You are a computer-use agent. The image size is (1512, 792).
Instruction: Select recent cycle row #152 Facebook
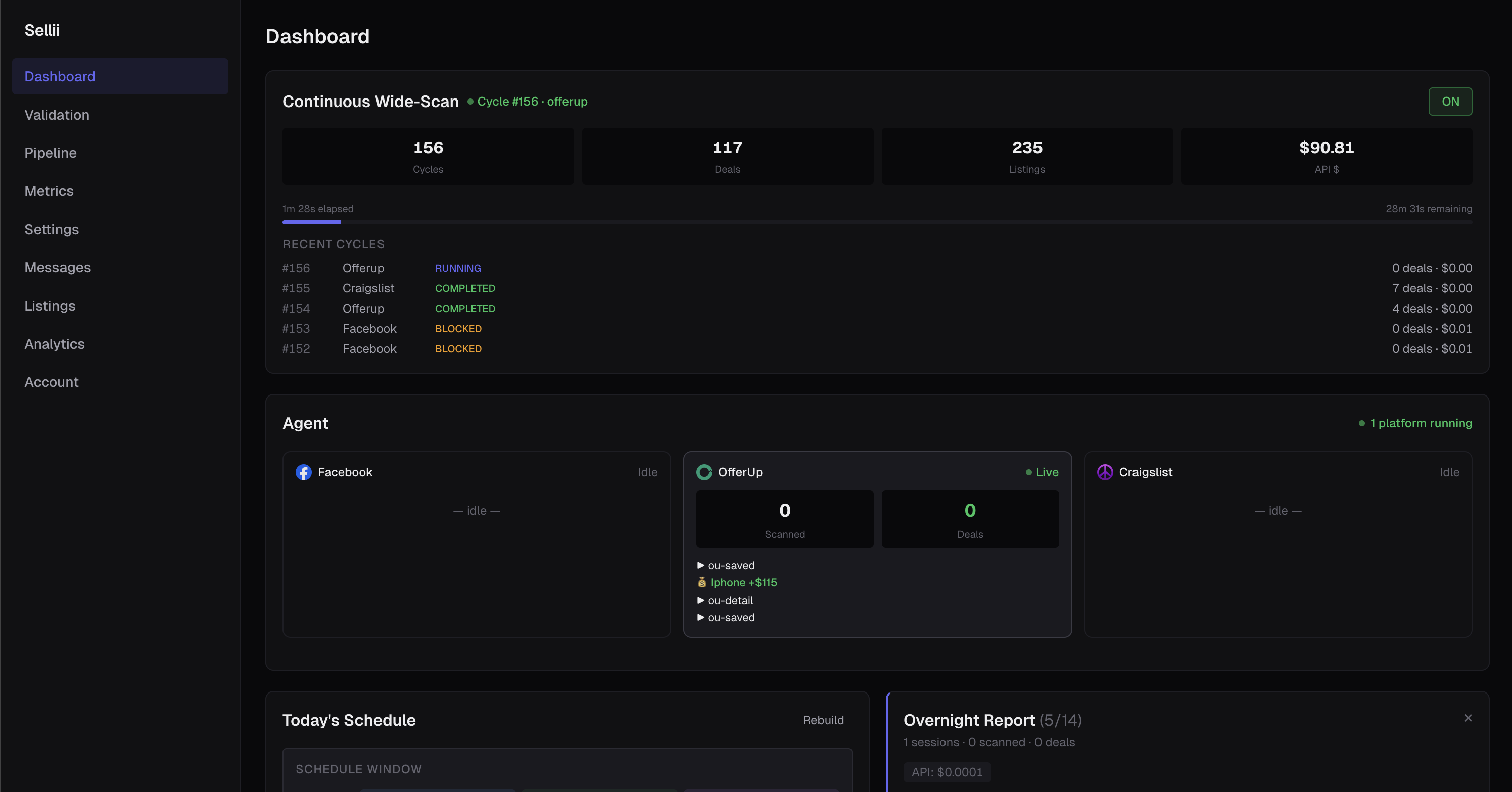coord(877,348)
